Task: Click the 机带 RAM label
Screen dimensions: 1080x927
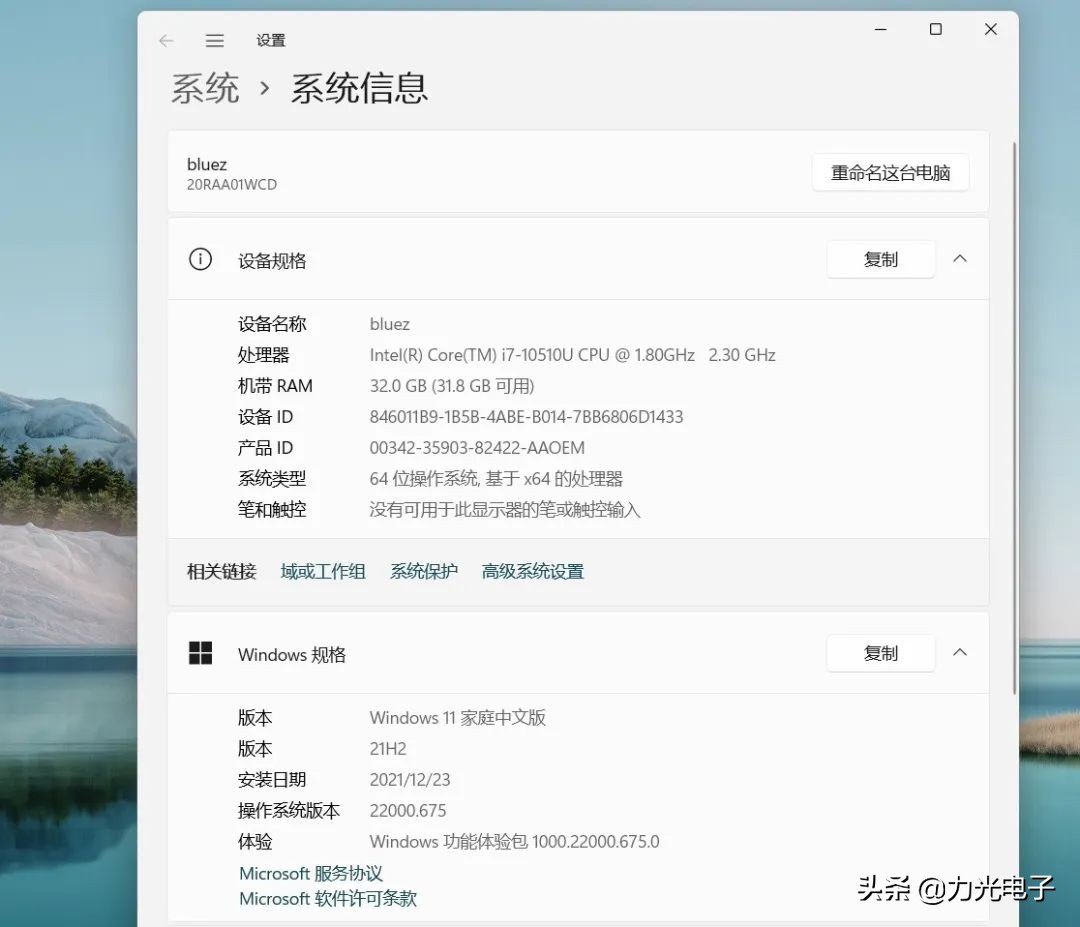Action: 275,386
